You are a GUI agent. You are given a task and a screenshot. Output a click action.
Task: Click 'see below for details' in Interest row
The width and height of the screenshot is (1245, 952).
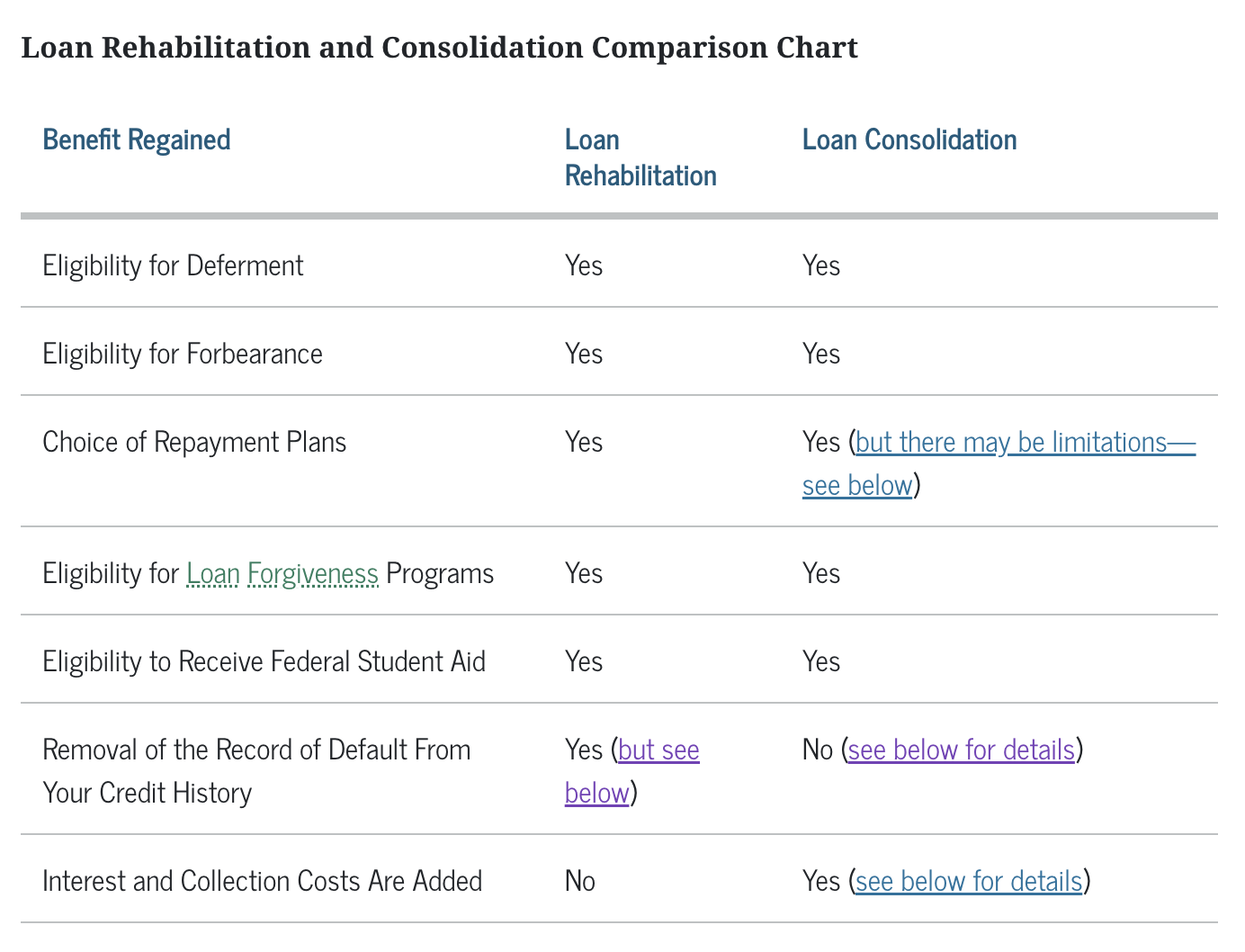coord(968,882)
